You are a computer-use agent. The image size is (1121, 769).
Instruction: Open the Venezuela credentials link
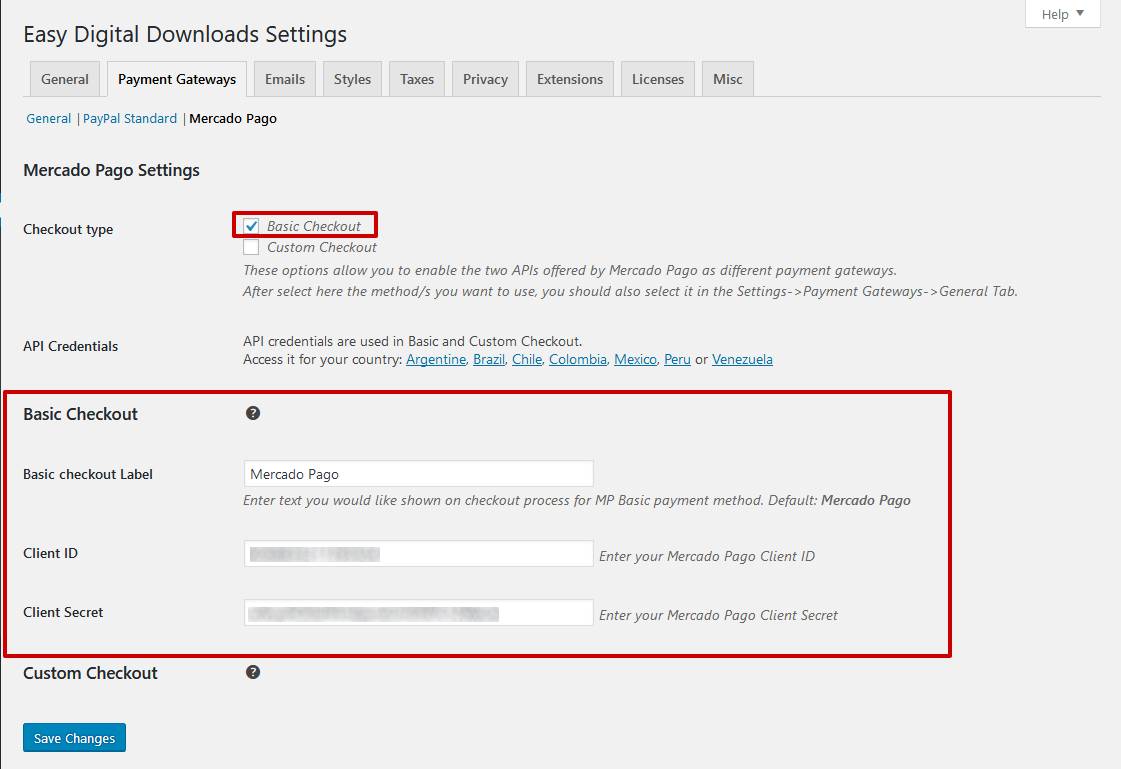coord(742,359)
